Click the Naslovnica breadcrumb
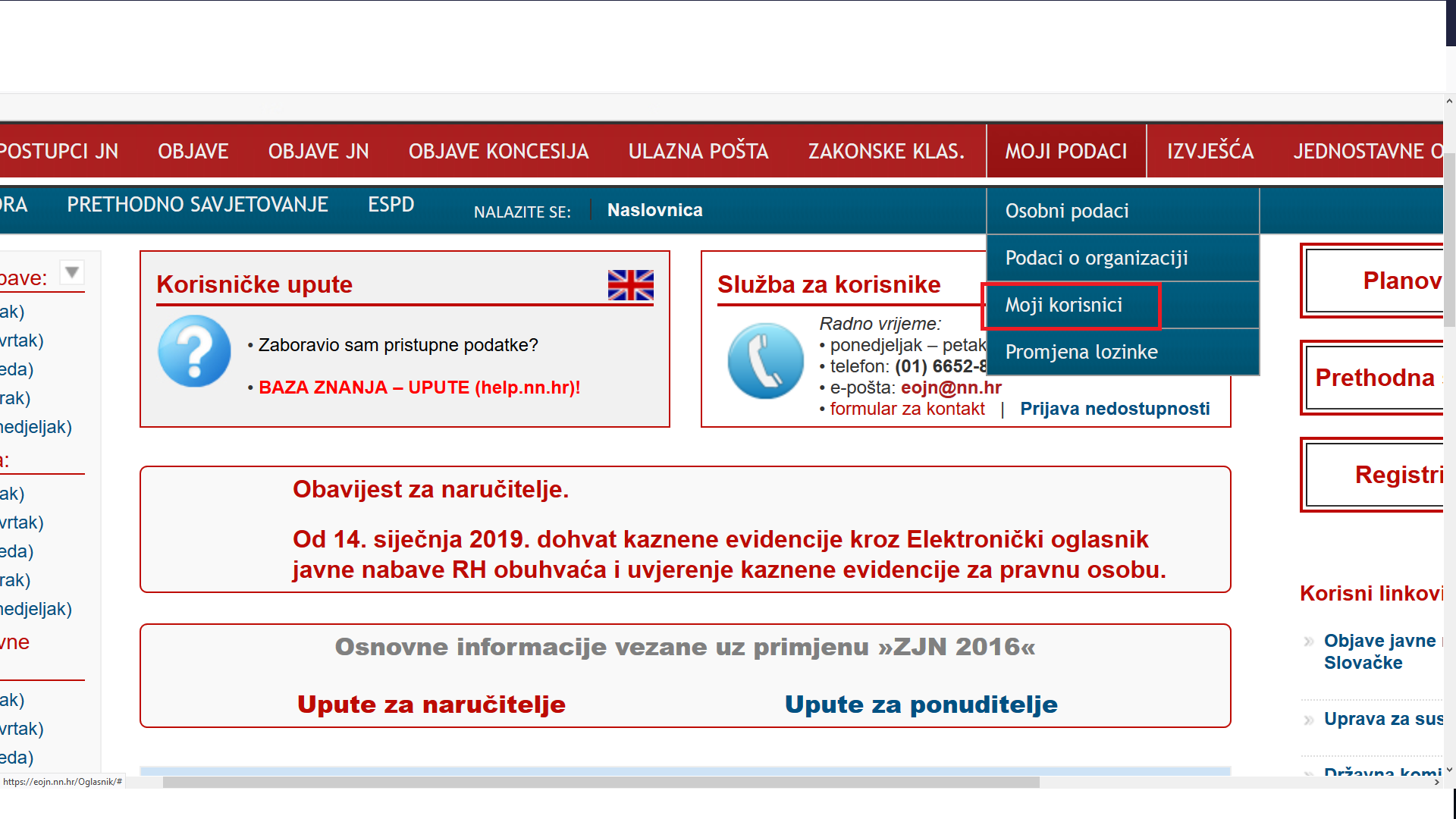 655,210
